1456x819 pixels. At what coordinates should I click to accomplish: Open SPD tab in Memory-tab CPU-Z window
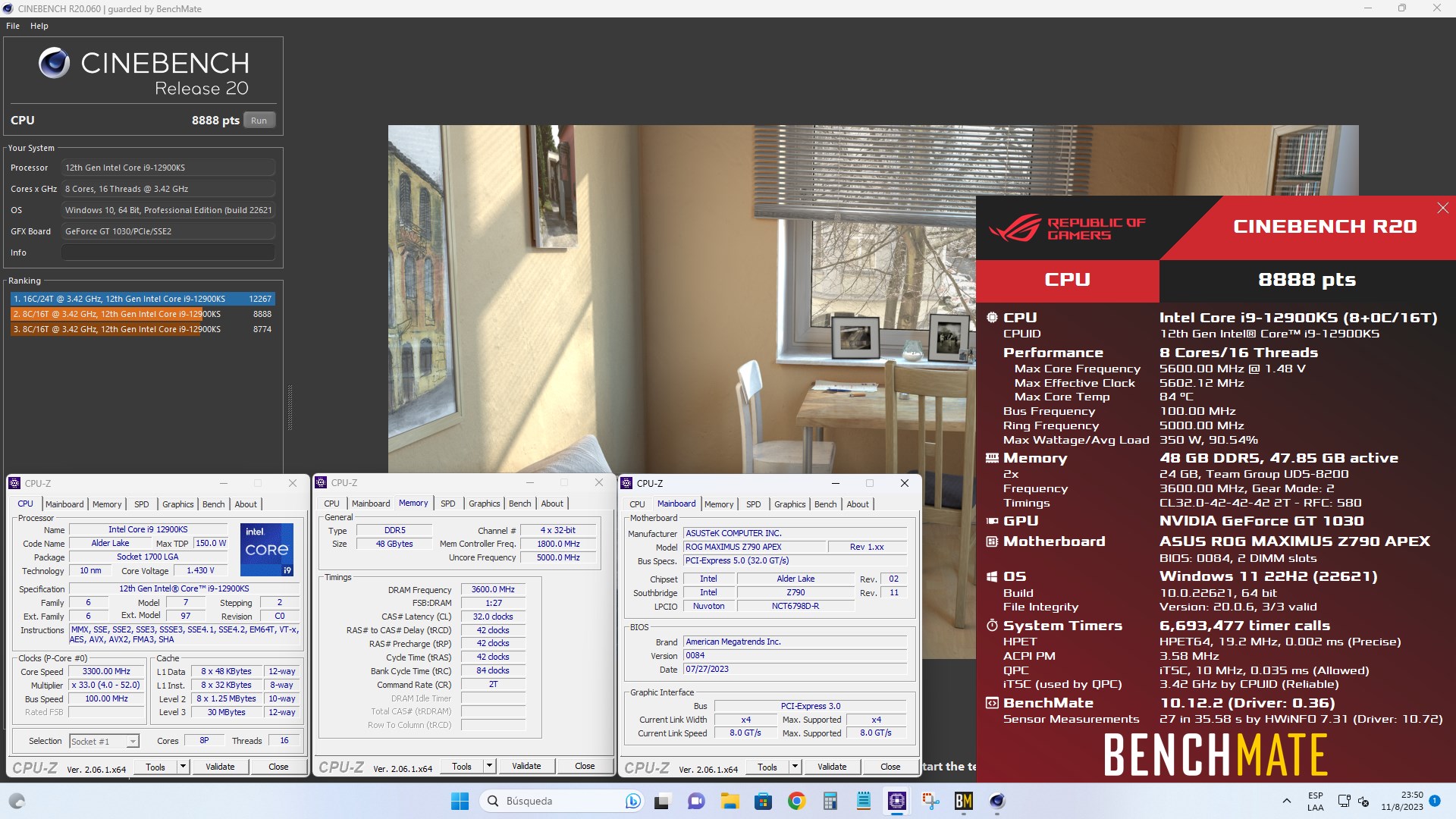coord(448,504)
